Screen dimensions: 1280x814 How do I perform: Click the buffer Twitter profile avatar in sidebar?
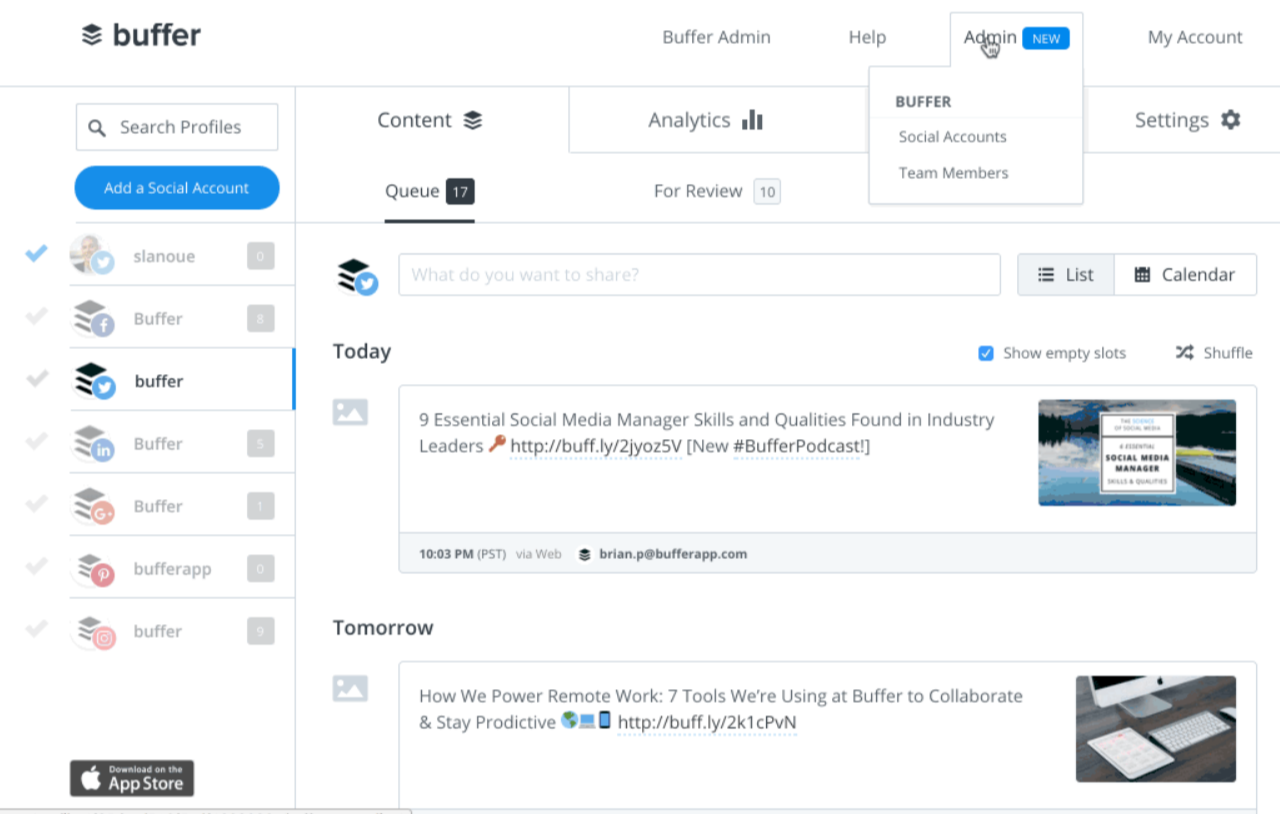(94, 381)
